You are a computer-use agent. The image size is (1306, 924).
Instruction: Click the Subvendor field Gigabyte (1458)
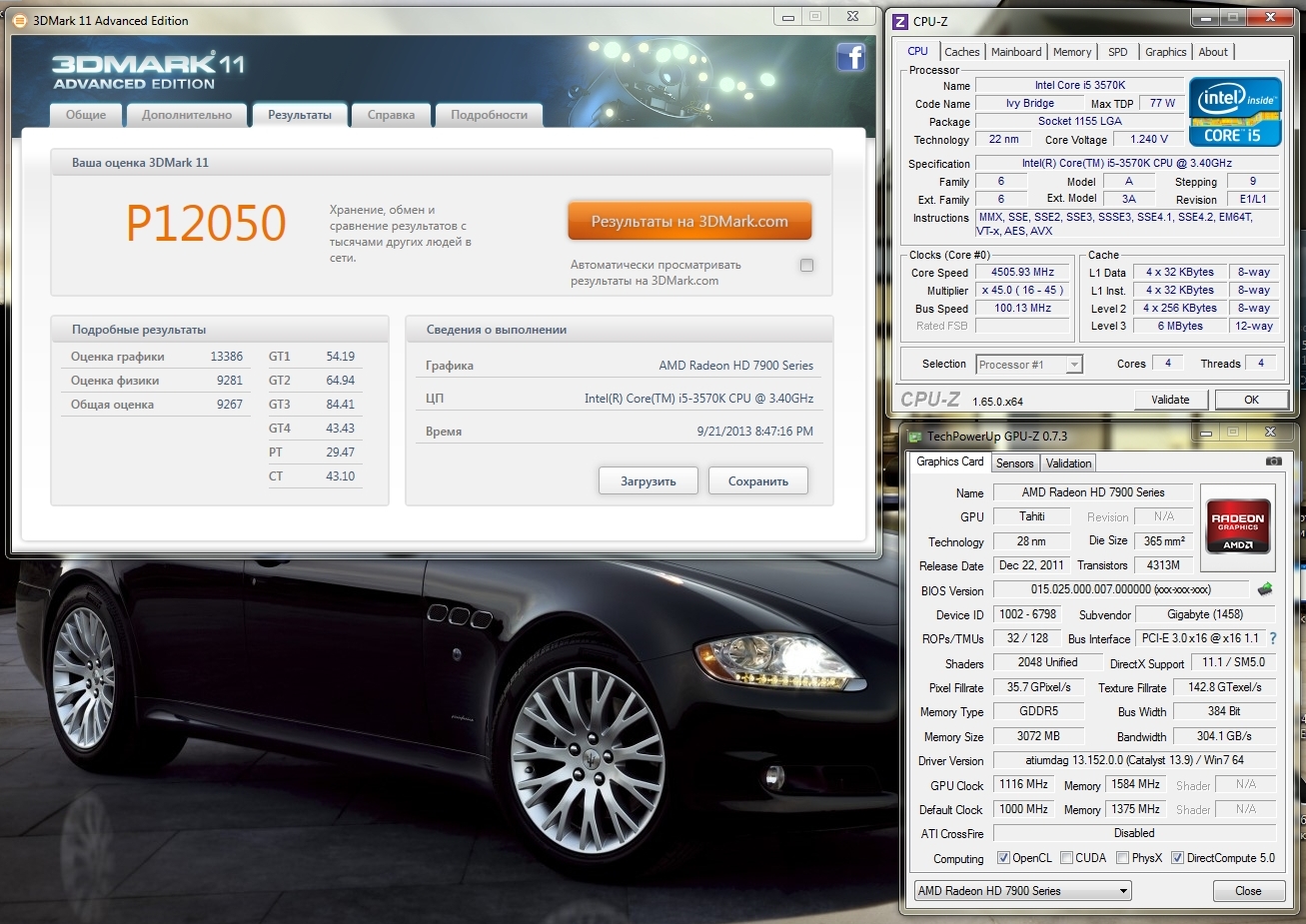coord(1205,614)
